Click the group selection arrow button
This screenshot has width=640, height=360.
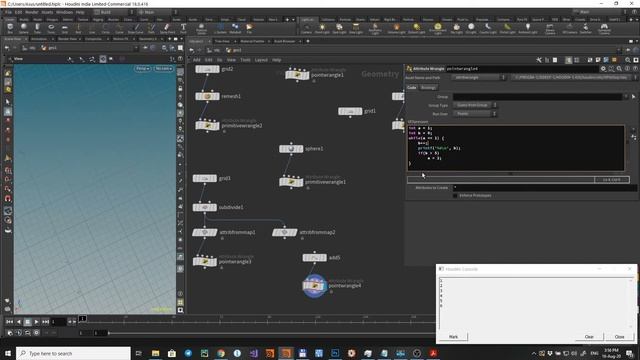click(633, 97)
